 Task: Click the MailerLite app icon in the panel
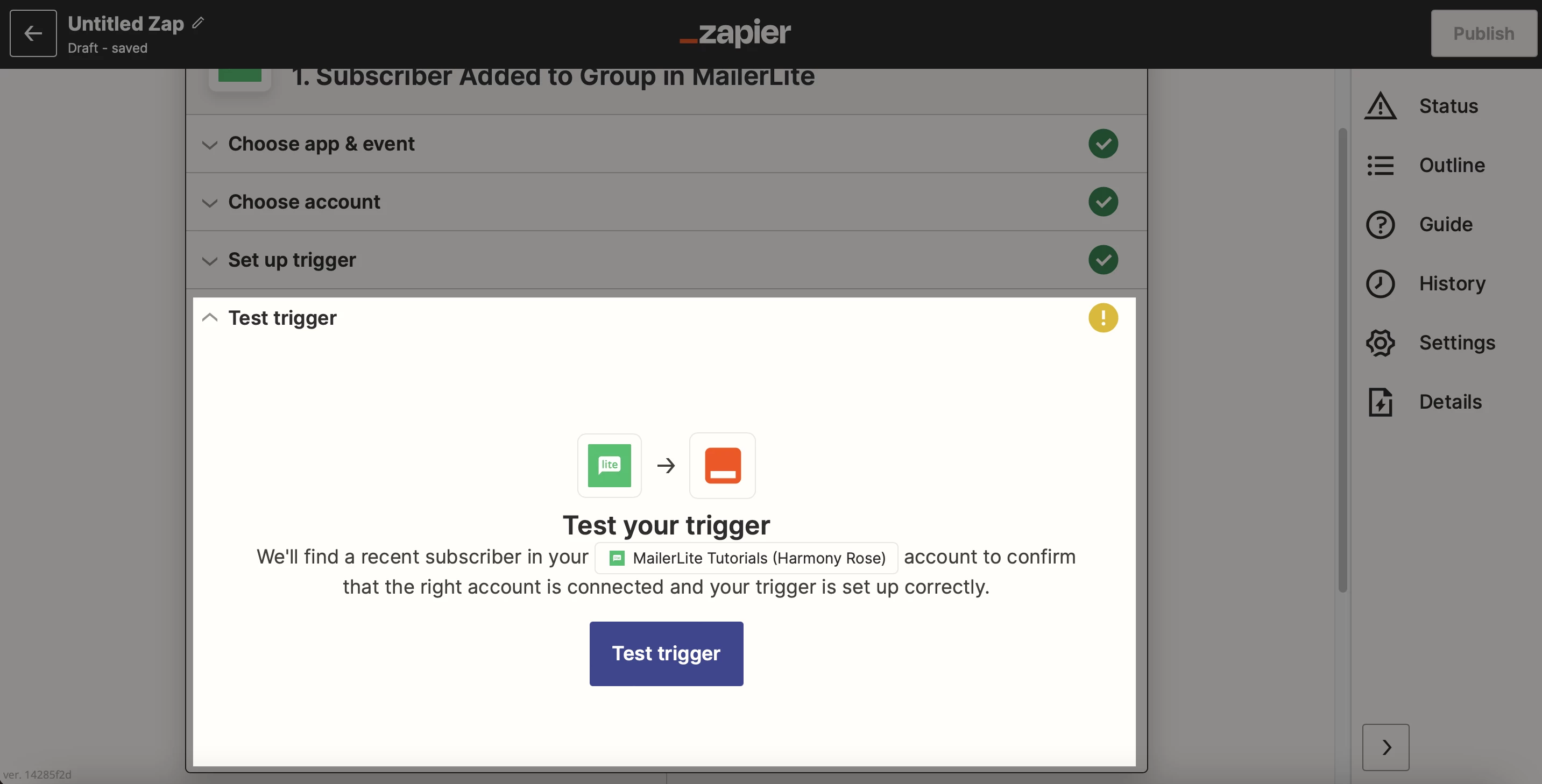[x=610, y=465]
